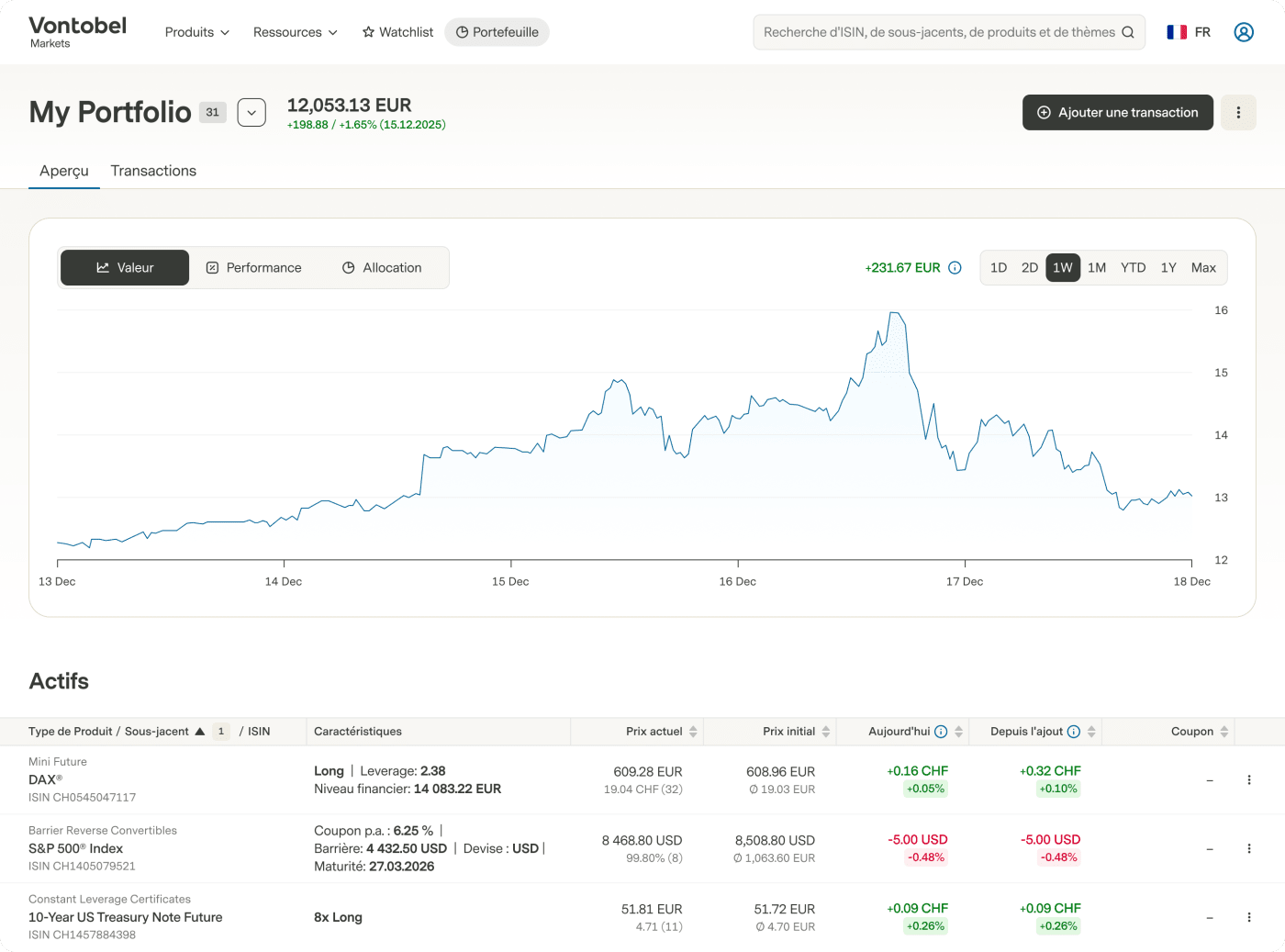Switch to the Aperçu tab
Image resolution: width=1285 pixels, height=952 pixels.
click(x=64, y=171)
